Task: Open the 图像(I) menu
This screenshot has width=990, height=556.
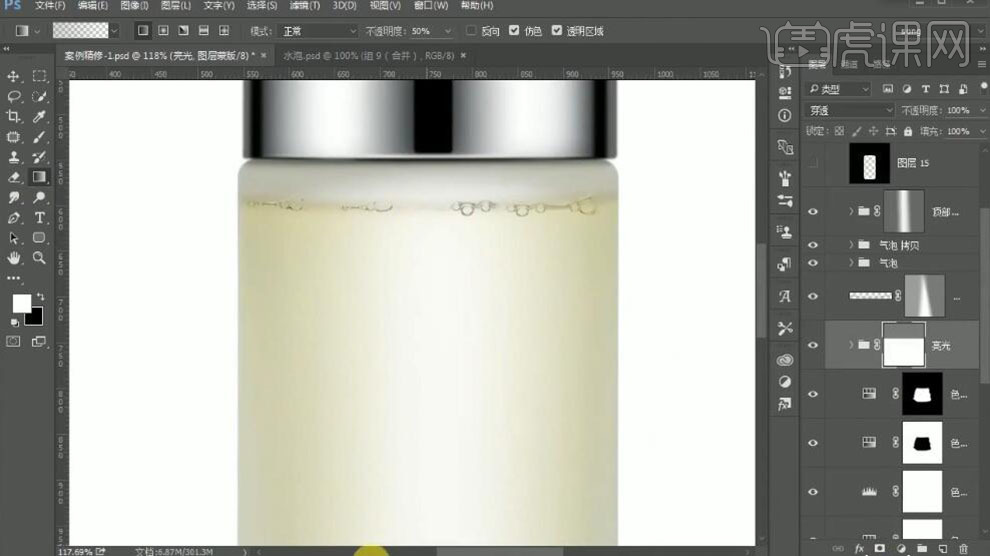Action: click(x=134, y=6)
